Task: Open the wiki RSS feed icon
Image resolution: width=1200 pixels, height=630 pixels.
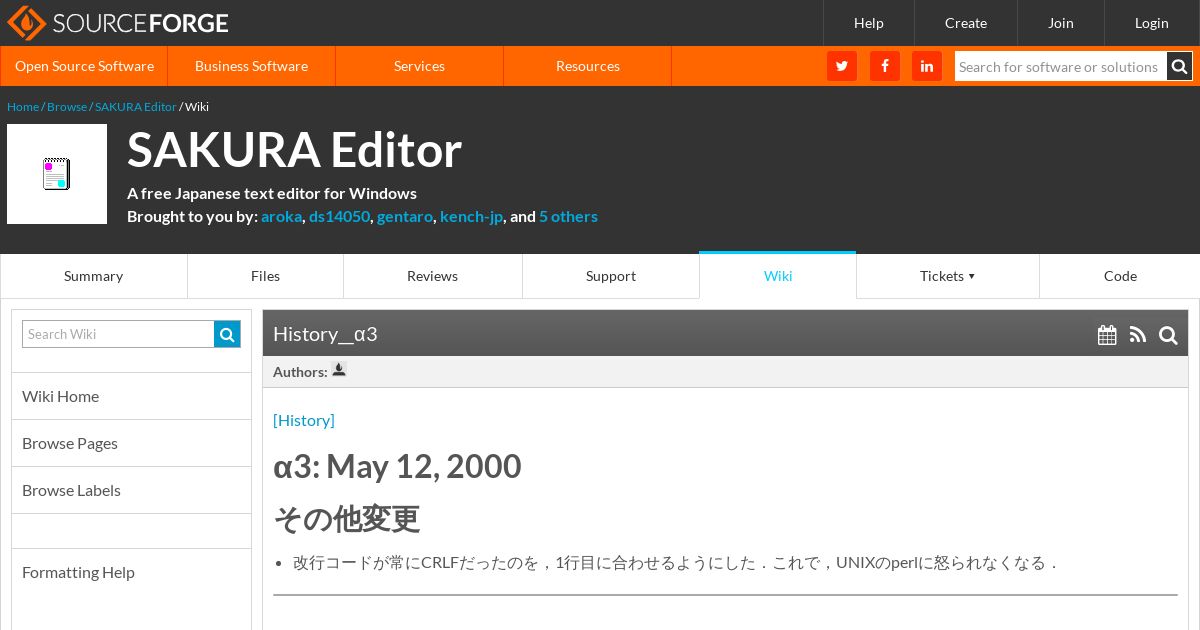Action: 1138,335
